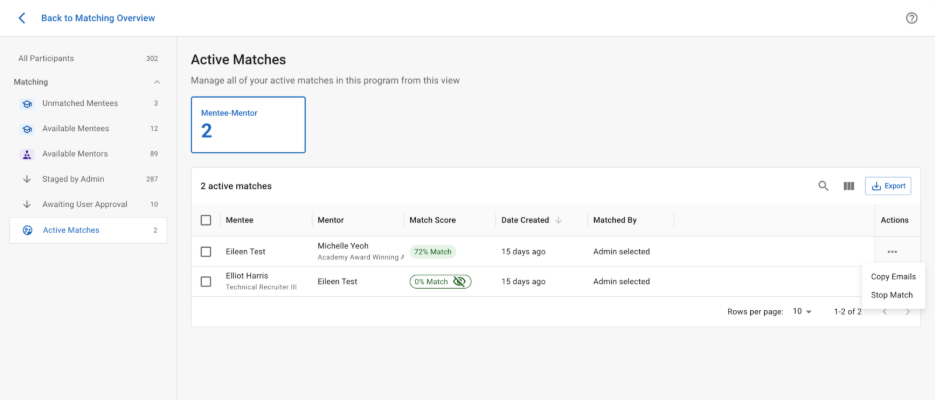Click the Export button
936x400 pixels.
[x=888, y=186]
